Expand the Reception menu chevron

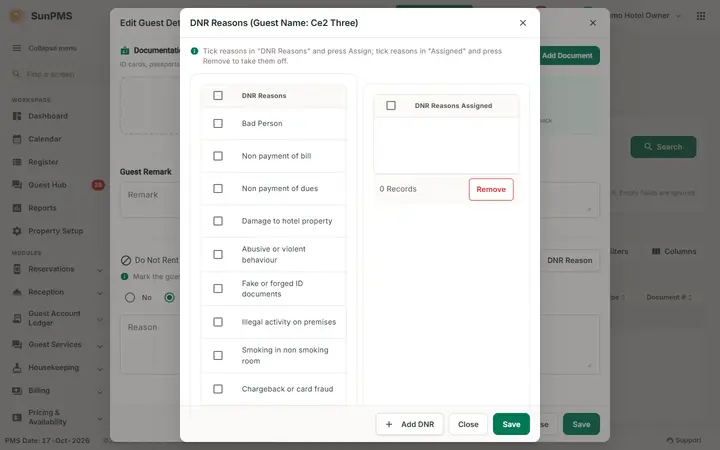(100, 293)
